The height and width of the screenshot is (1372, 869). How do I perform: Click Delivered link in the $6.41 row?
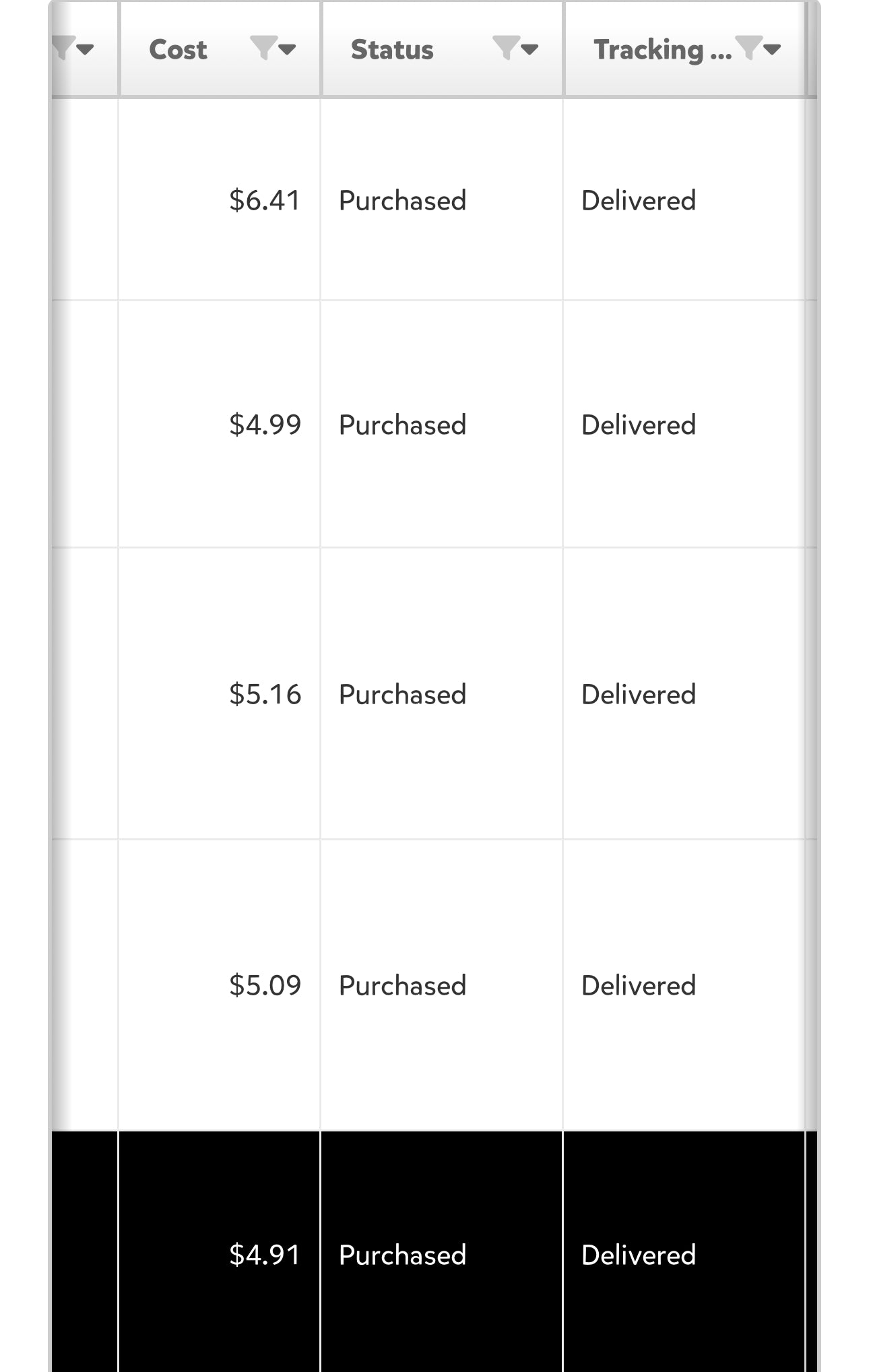(639, 201)
